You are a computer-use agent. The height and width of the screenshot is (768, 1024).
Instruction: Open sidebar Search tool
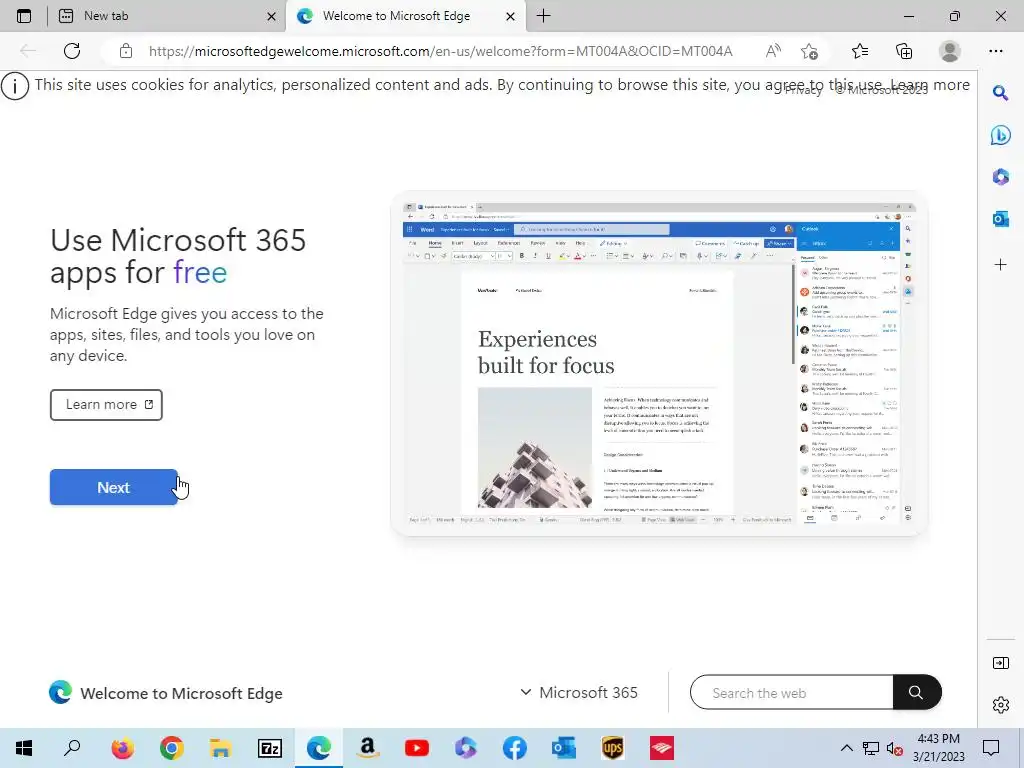[x=1000, y=93]
